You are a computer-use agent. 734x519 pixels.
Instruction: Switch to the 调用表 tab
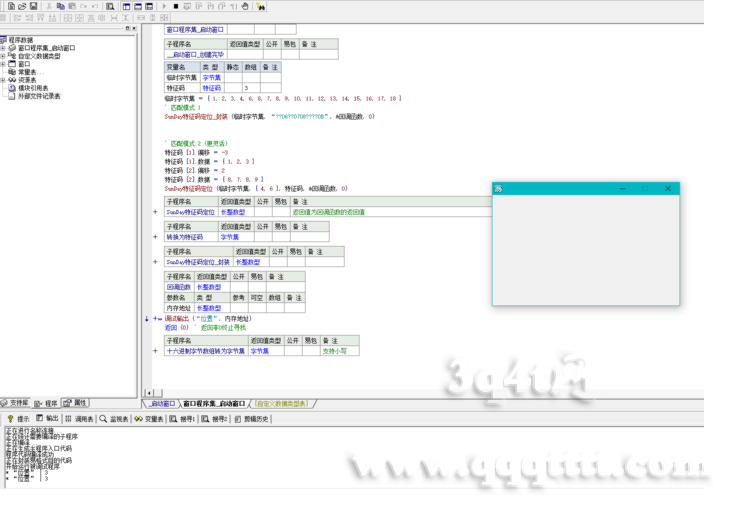pyautogui.click(x=80, y=418)
